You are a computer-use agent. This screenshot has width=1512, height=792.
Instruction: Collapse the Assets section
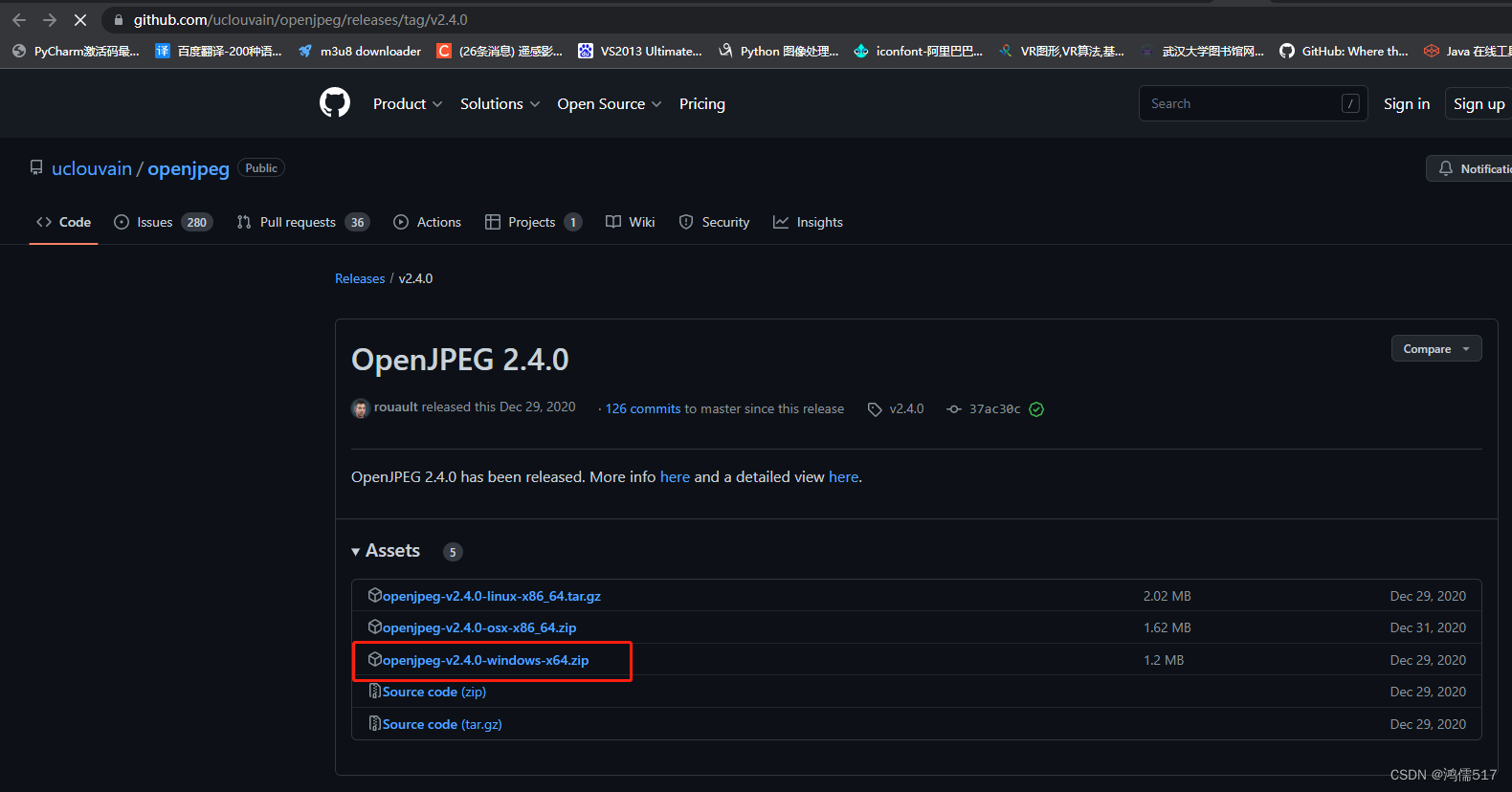pyautogui.click(x=386, y=551)
